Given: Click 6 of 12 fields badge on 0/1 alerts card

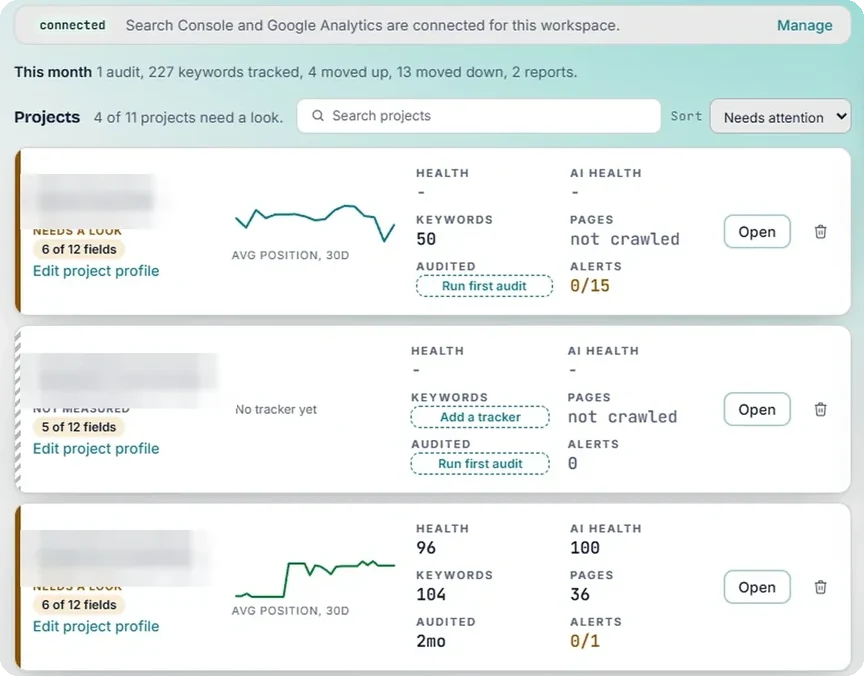Looking at the screenshot, I should point(79,605).
